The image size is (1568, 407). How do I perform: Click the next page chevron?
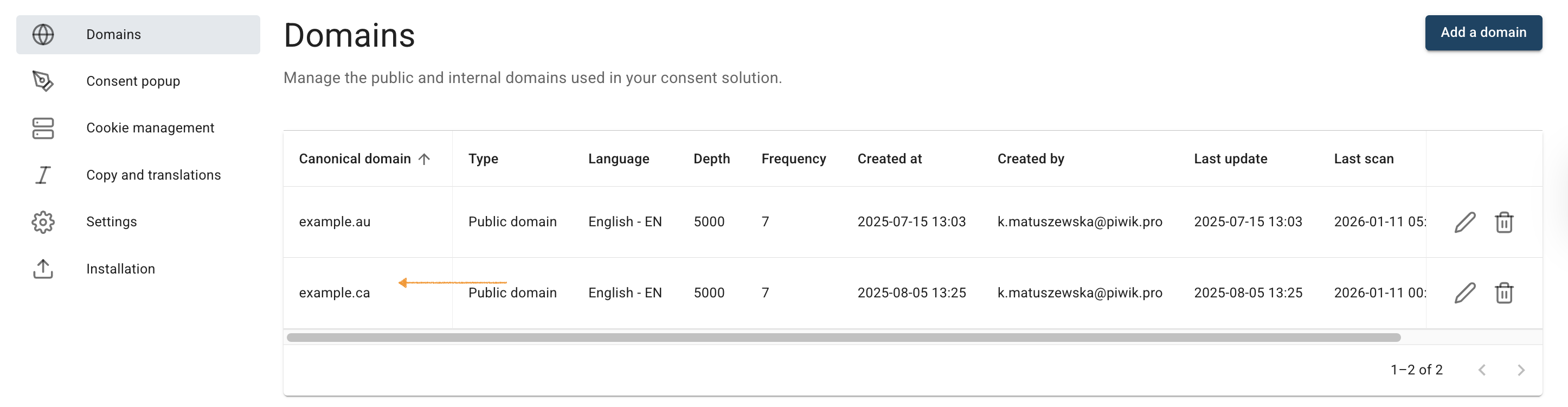coord(1521,369)
